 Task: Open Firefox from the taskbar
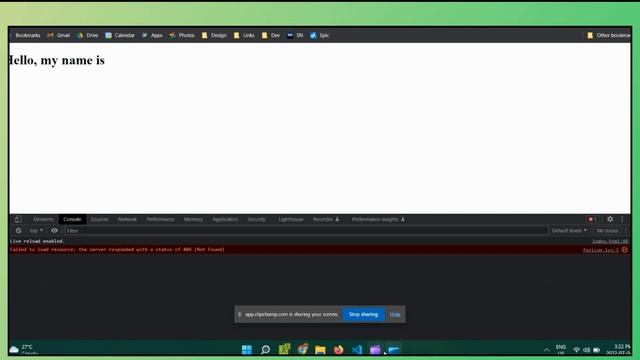pos(338,350)
